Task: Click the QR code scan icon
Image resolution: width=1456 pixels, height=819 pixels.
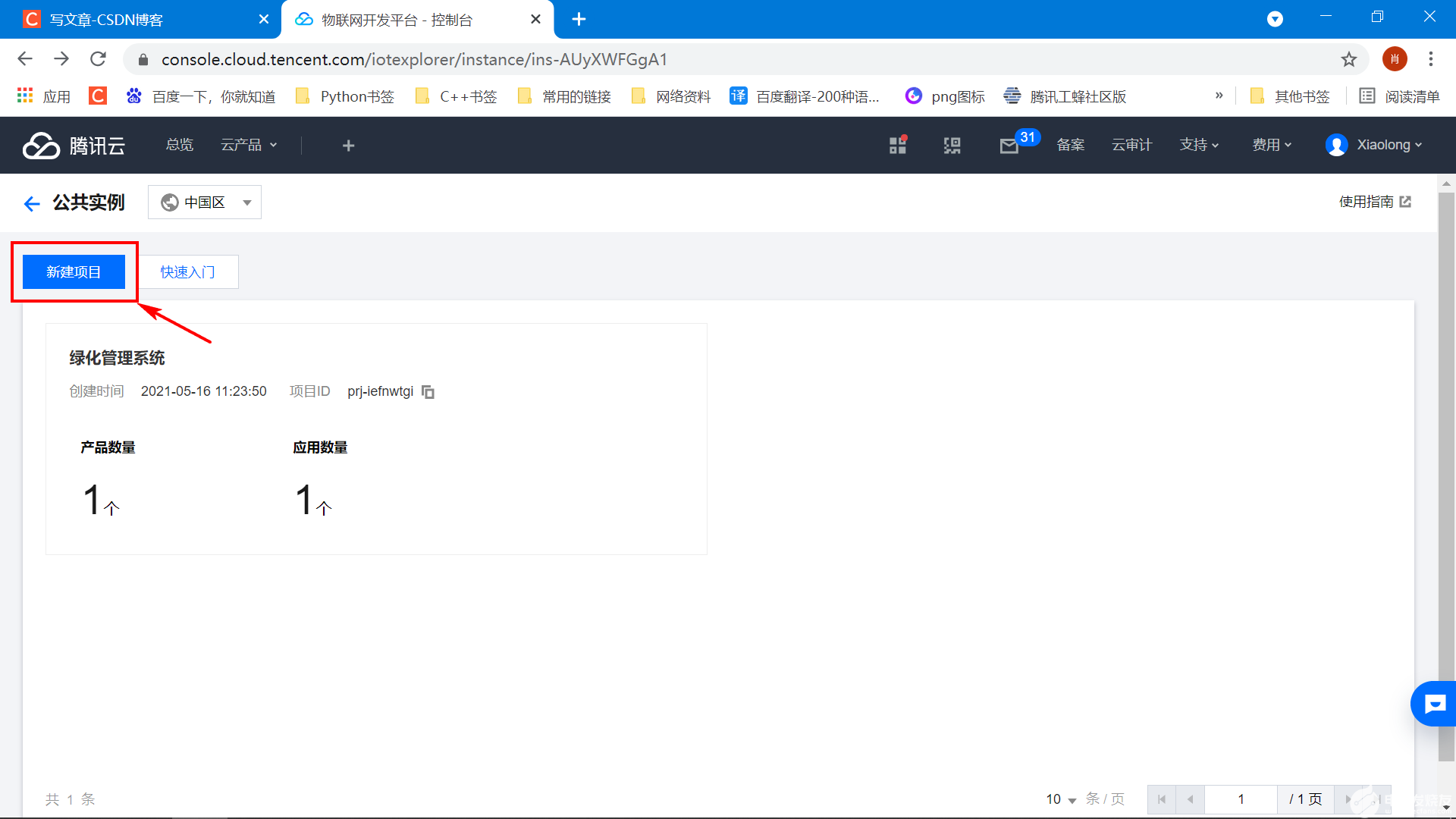Action: point(952,144)
